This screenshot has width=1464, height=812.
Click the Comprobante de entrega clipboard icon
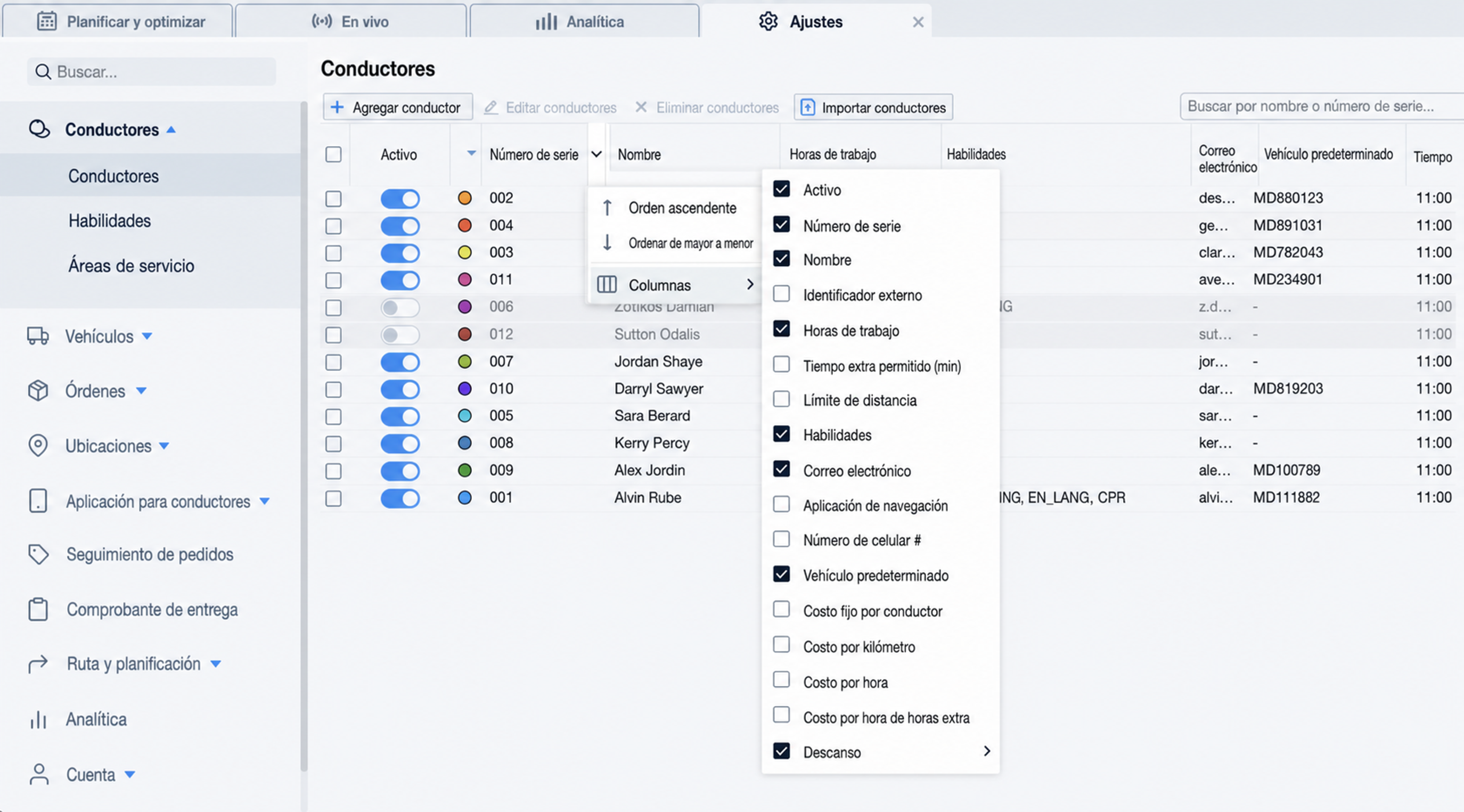point(38,609)
